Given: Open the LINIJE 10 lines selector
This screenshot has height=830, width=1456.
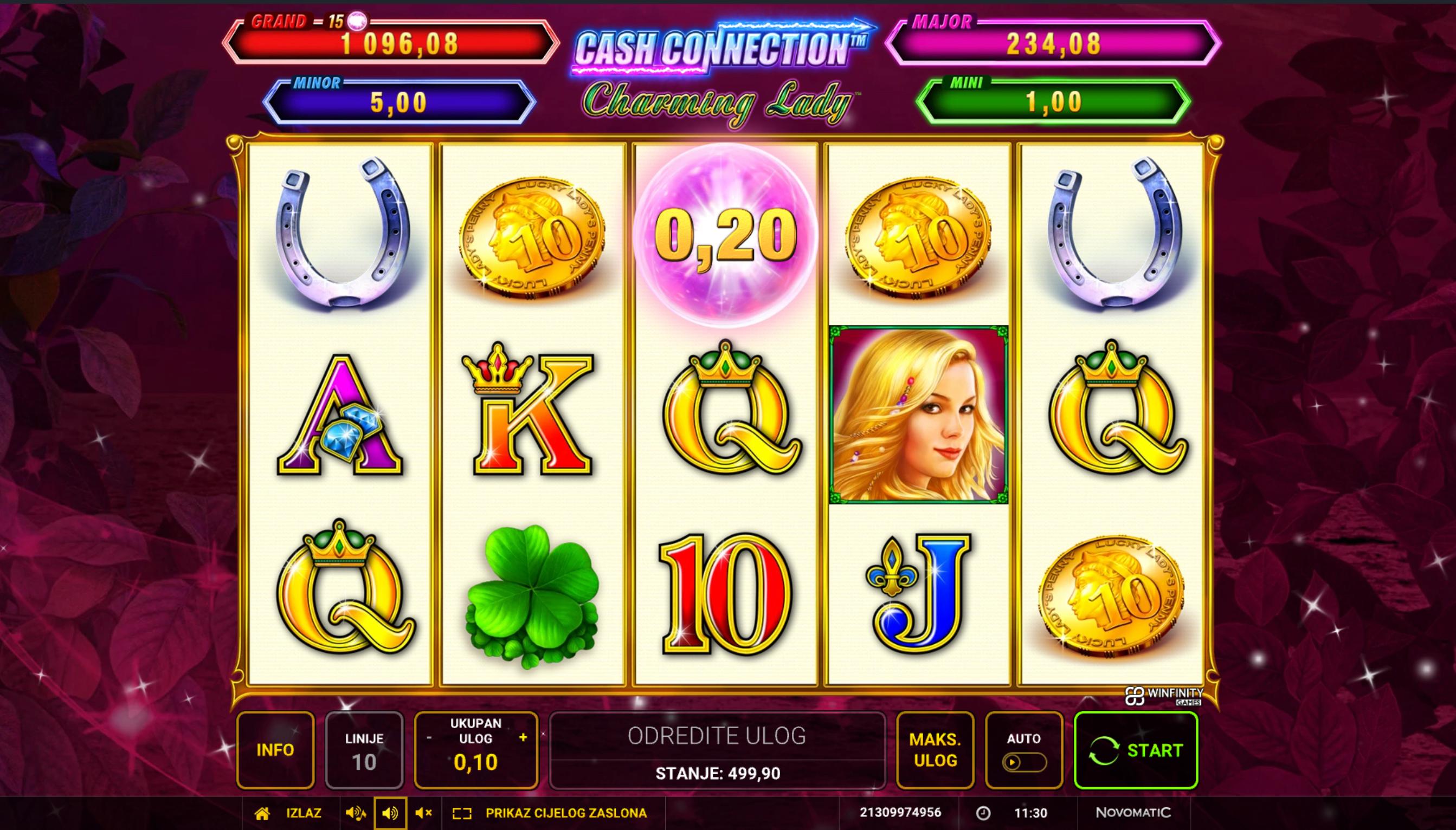Looking at the screenshot, I should (x=364, y=750).
